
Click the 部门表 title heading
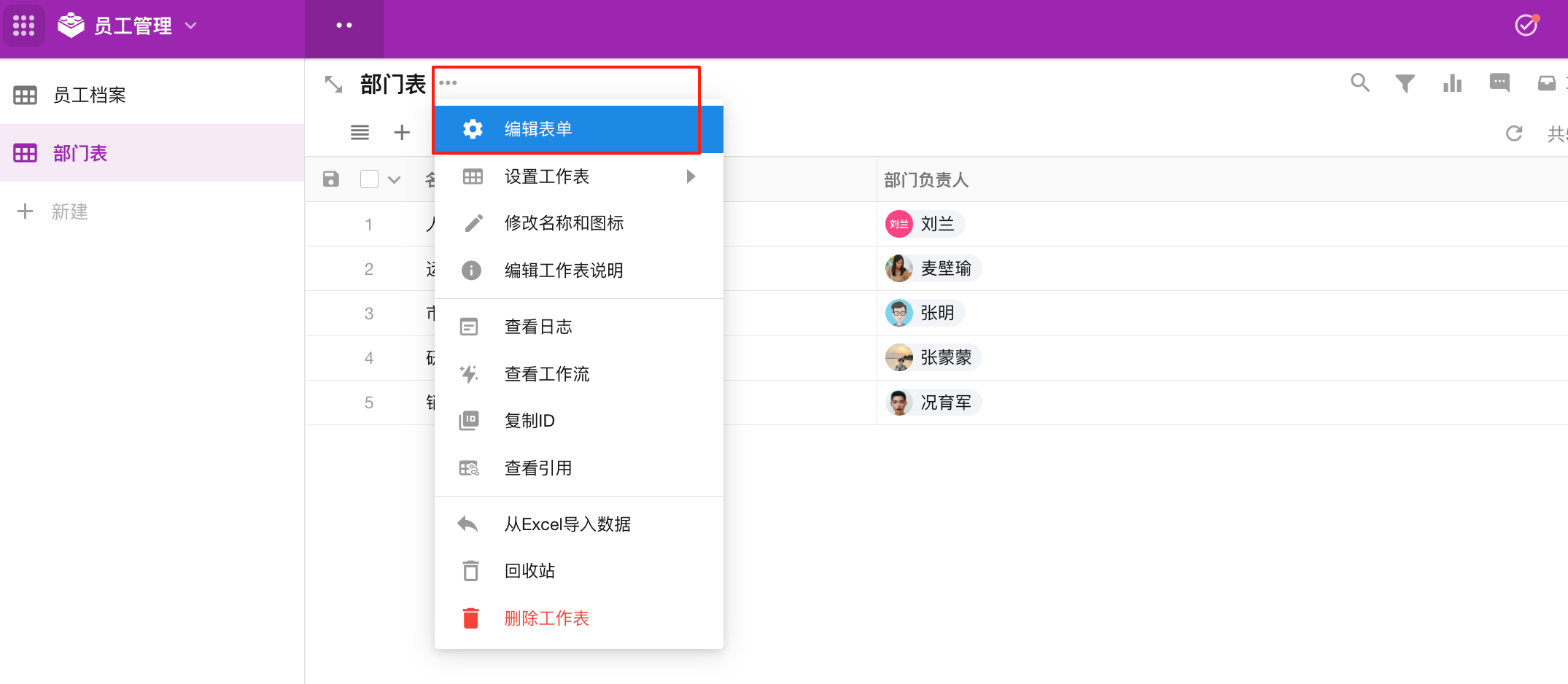[x=393, y=85]
